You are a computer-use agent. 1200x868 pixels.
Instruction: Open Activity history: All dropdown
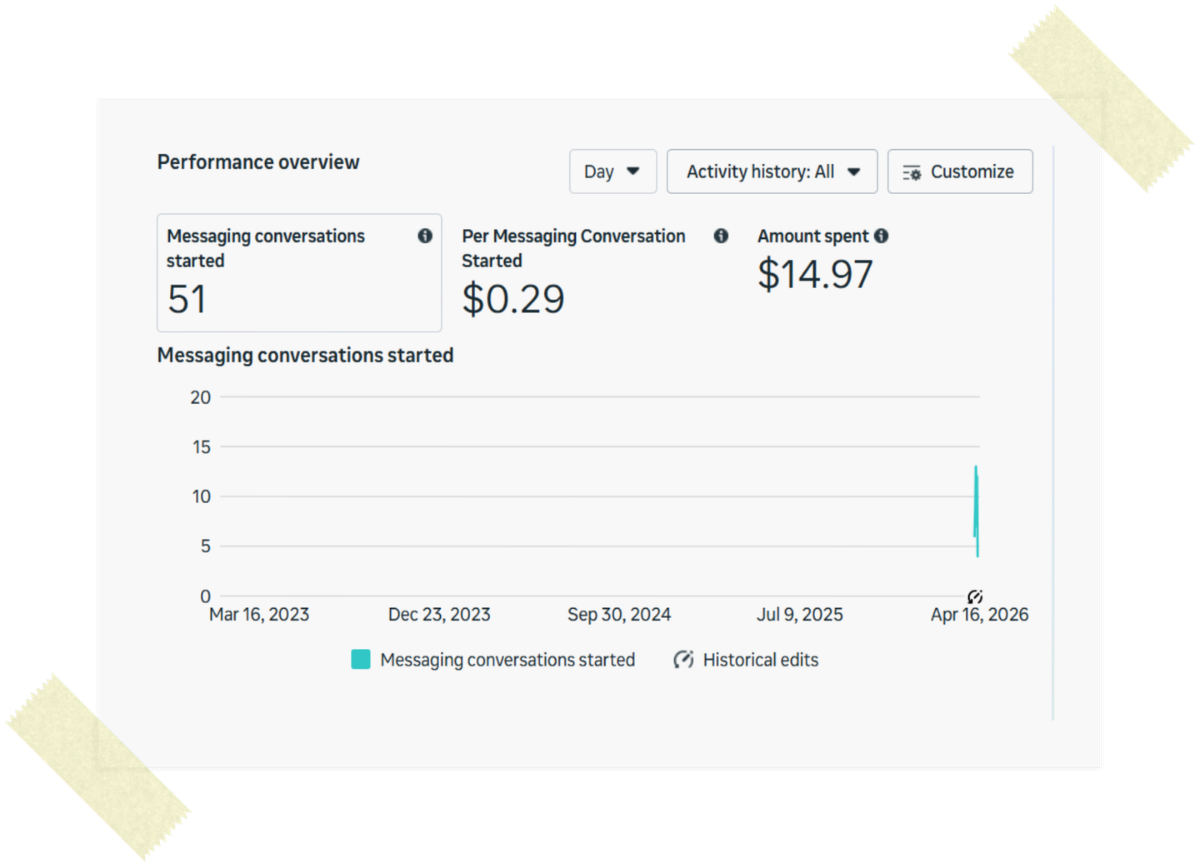click(772, 171)
